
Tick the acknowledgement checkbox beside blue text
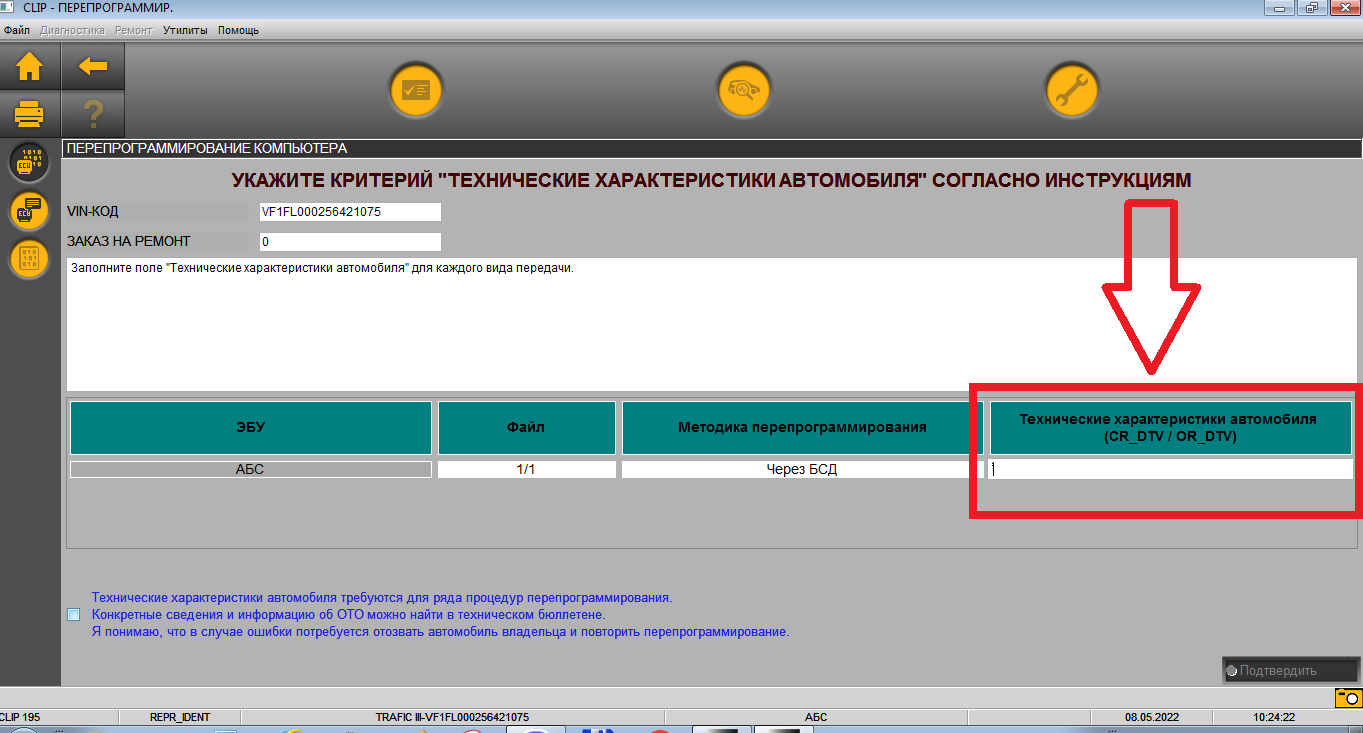(x=74, y=614)
